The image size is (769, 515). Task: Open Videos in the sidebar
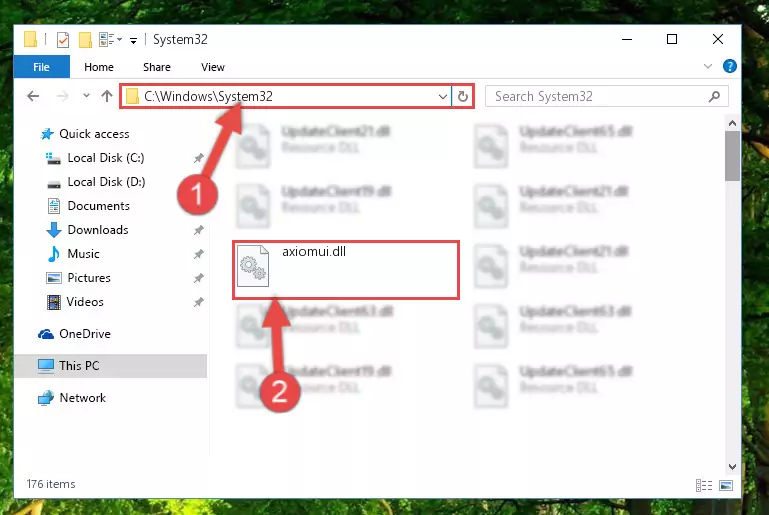tap(85, 302)
